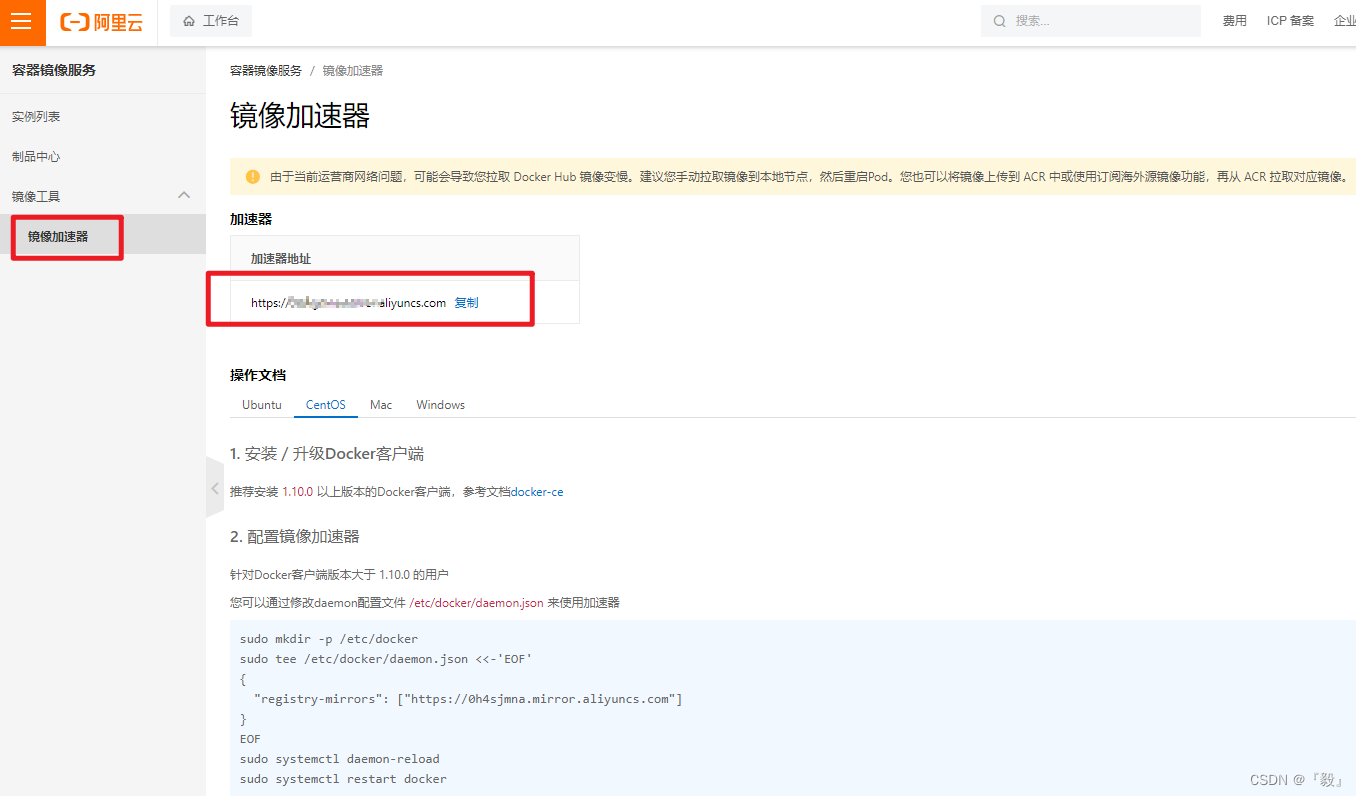Screen dimensions: 1356x796
Task: Click the 镜像加速器 page heading
Action: (x=300, y=116)
